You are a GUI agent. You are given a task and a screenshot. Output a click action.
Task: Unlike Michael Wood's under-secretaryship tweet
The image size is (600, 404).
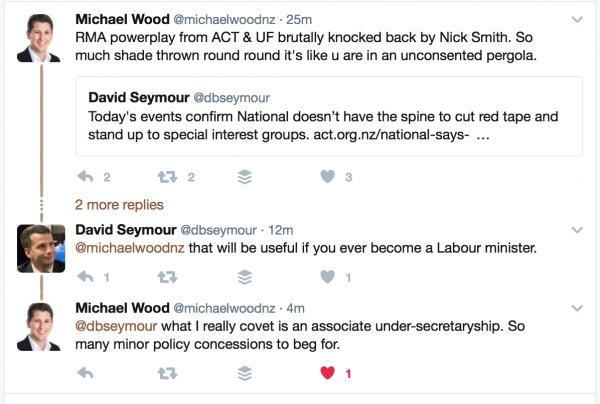[324, 373]
